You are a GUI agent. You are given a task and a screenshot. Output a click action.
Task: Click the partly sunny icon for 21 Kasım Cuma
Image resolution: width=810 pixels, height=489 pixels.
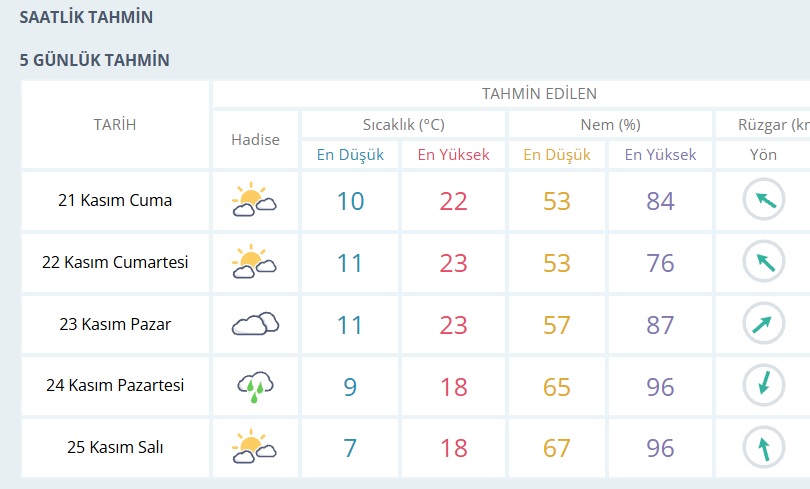(254, 201)
